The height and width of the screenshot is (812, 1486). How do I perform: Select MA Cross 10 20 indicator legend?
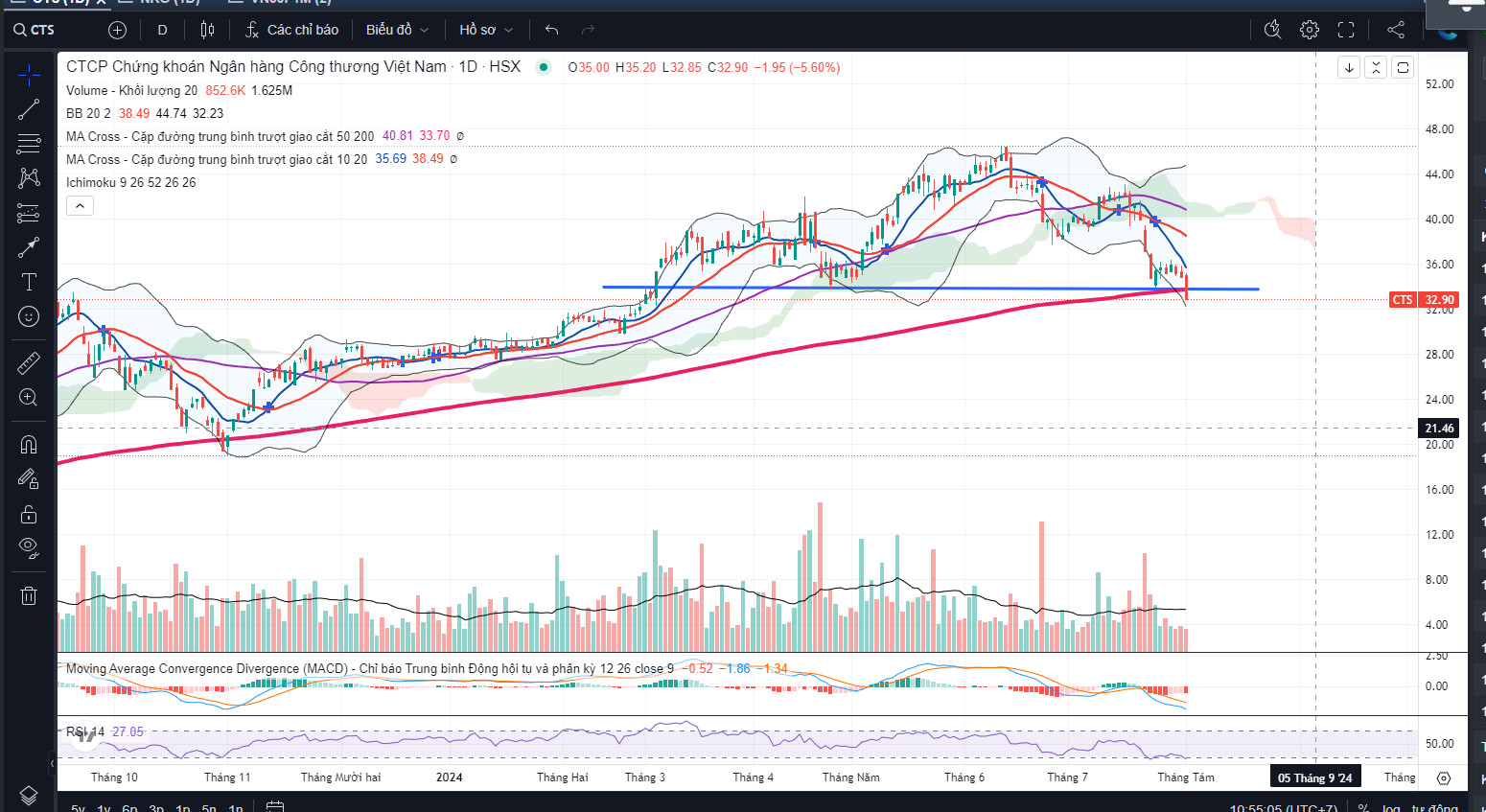tap(217, 159)
